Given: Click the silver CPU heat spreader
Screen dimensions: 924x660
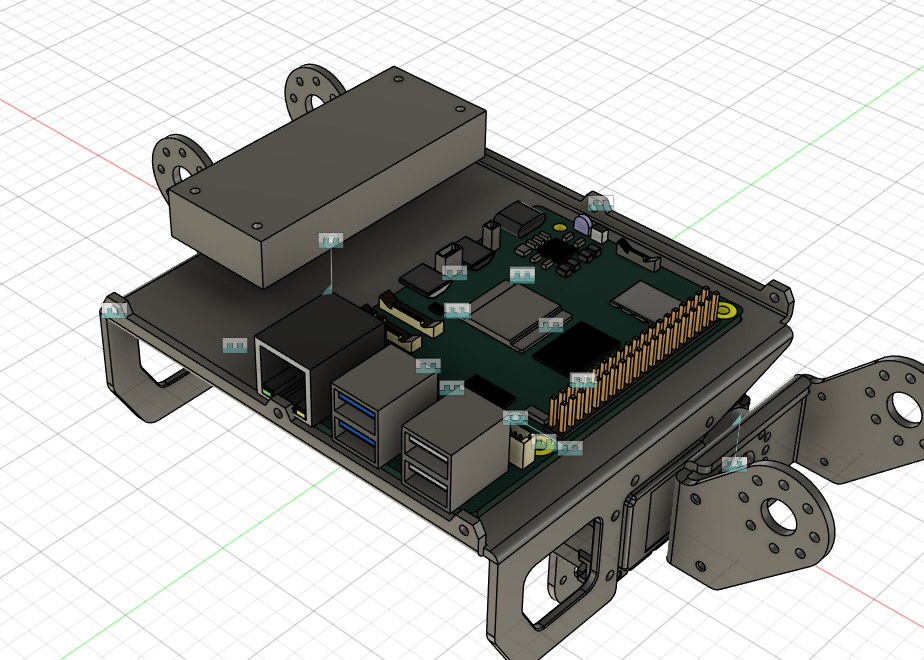Looking at the screenshot, I should [x=514, y=316].
